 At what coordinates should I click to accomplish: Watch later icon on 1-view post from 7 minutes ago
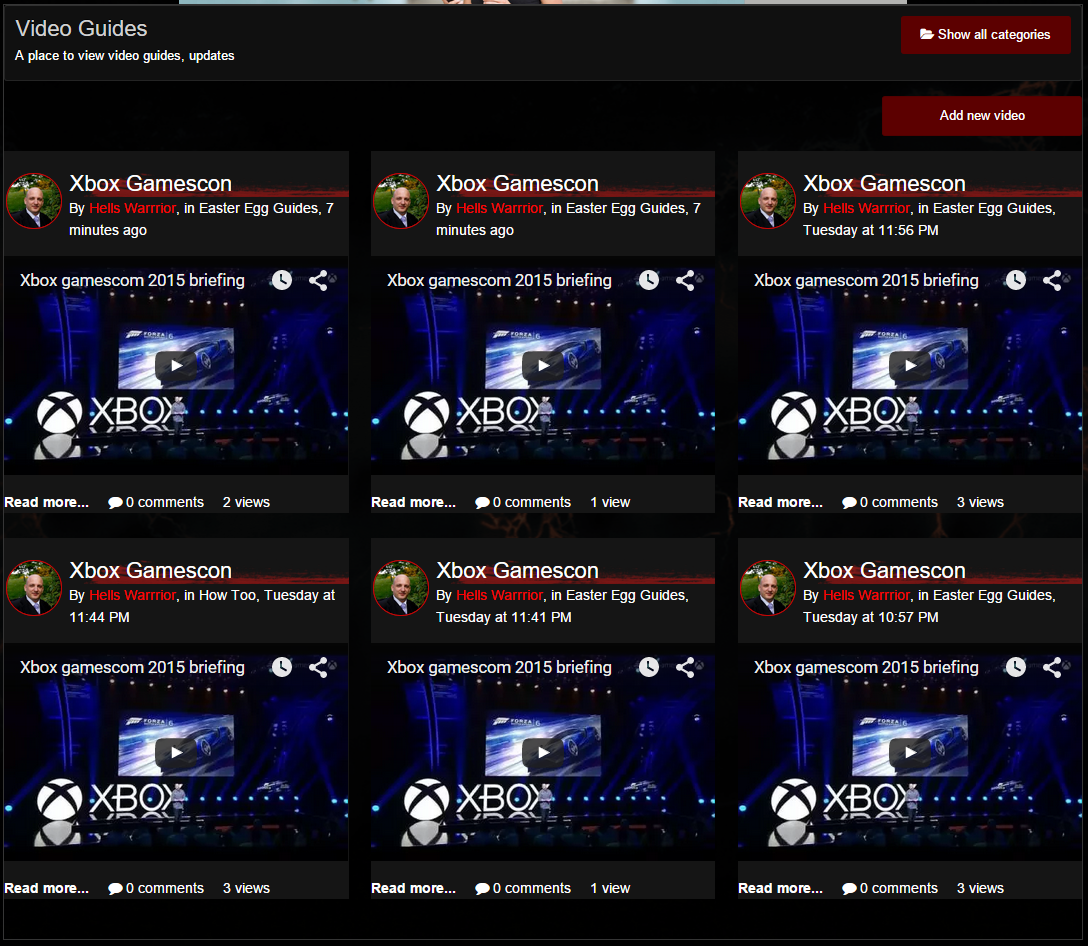pos(649,280)
